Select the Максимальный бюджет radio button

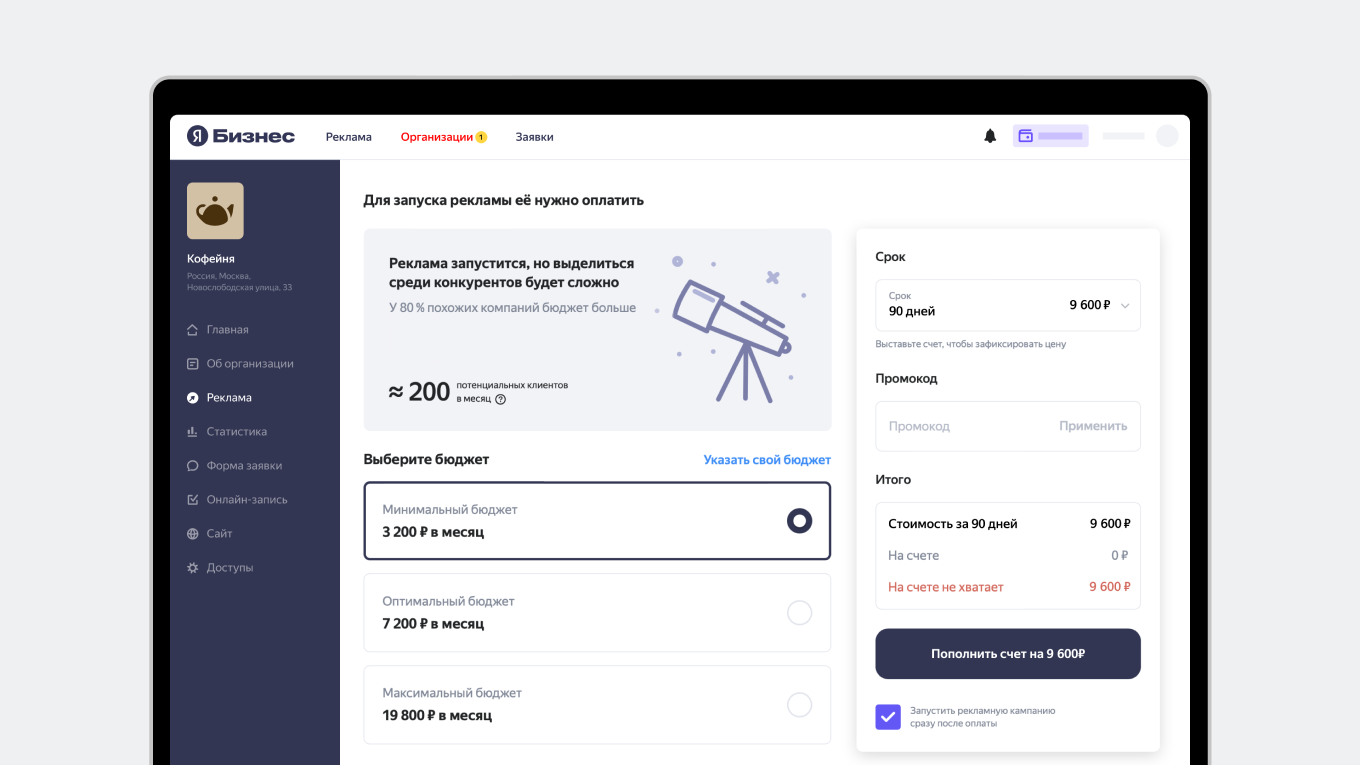799,705
